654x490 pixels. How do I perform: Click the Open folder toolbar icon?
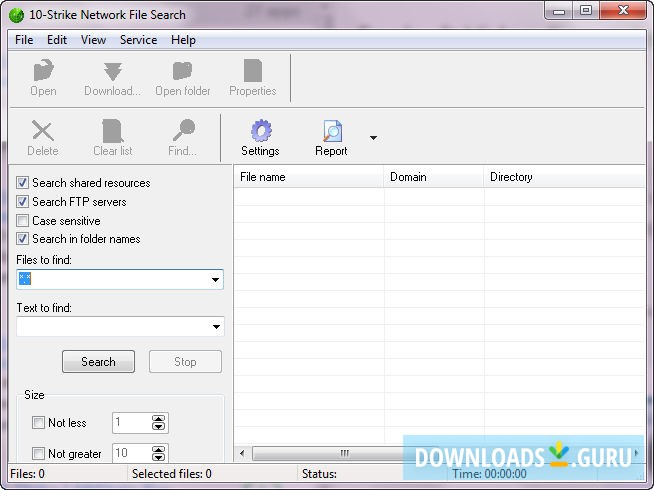[182, 70]
